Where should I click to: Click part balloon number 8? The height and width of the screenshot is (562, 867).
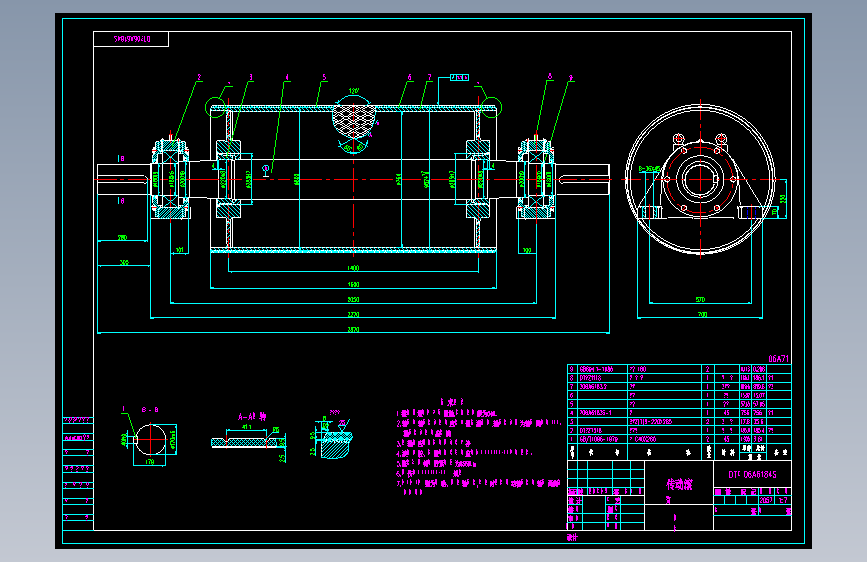click(550, 77)
